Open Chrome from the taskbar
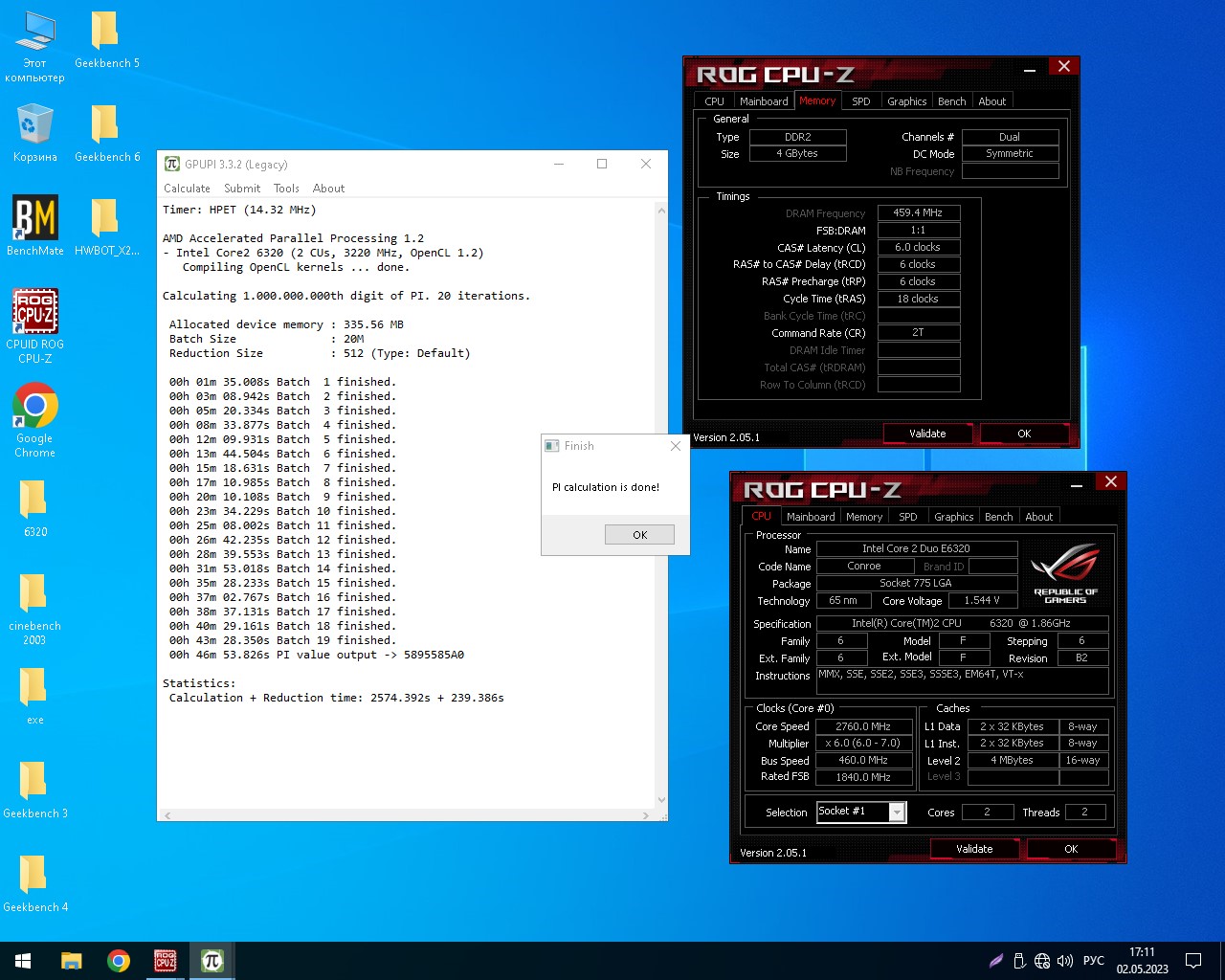This screenshot has height=980, width=1225. click(x=119, y=961)
